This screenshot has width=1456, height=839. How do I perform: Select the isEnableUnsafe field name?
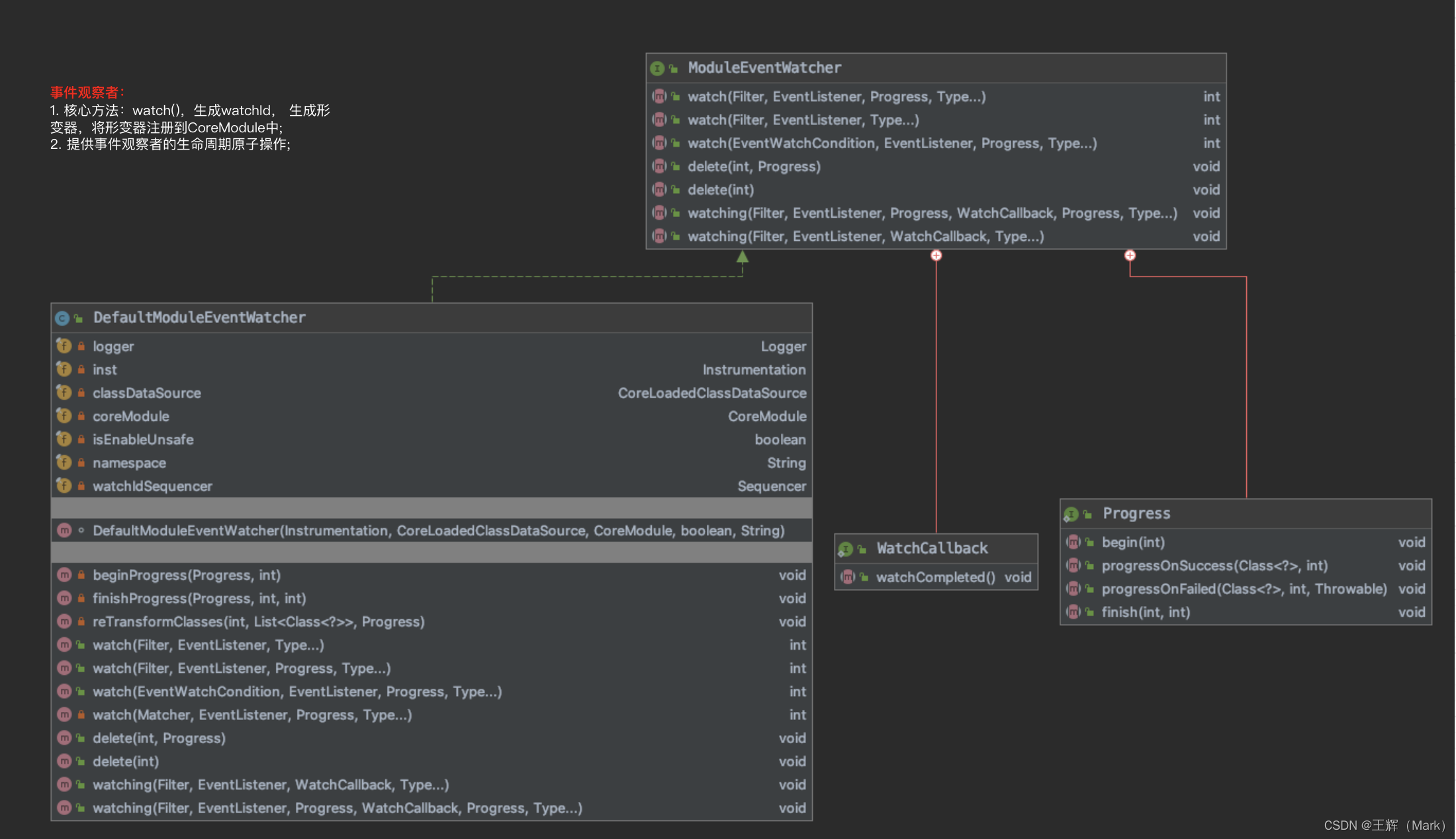pyautogui.click(x=143, y=439)
